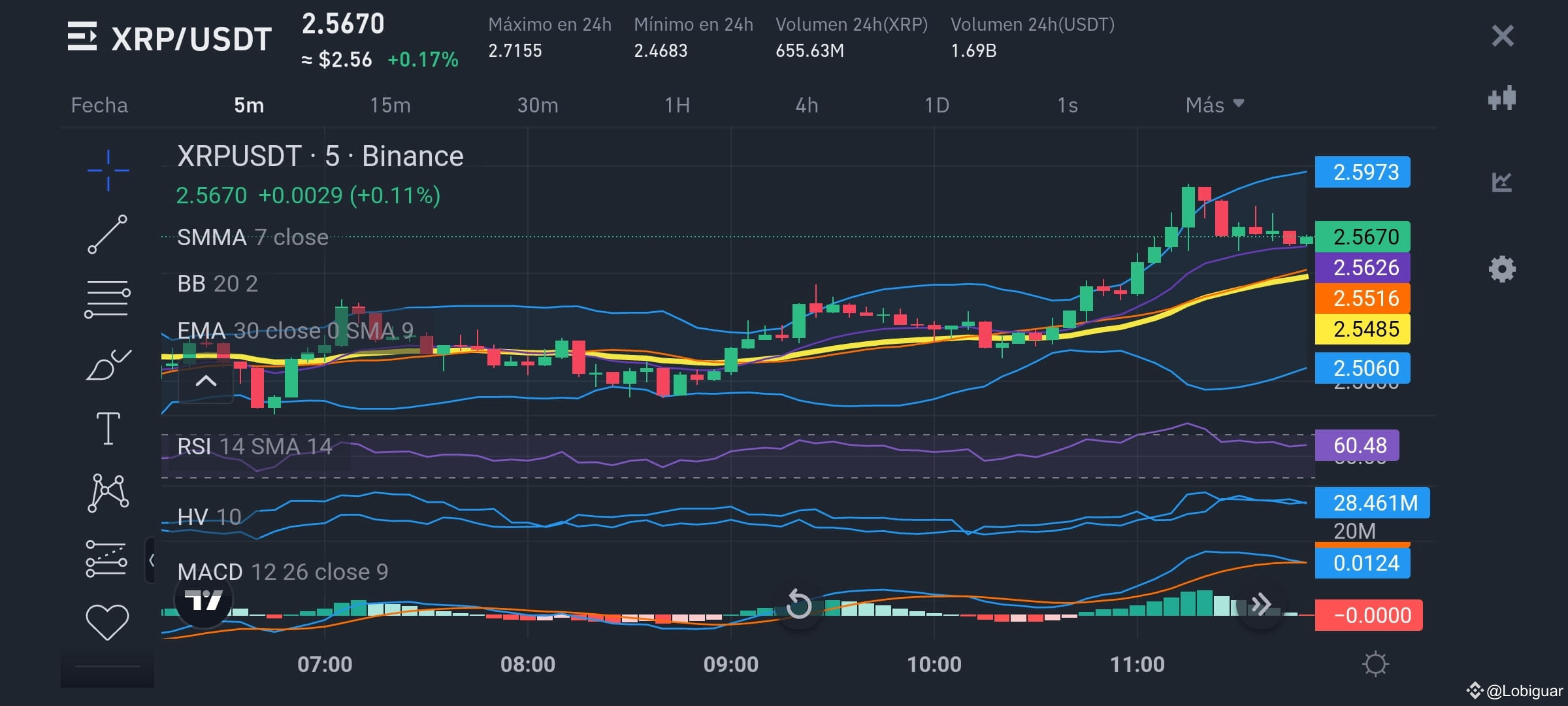Click the Máximo en 24h value 2.7155
This screenshot has height=706, width=1568.
click(x=515, y=50)
